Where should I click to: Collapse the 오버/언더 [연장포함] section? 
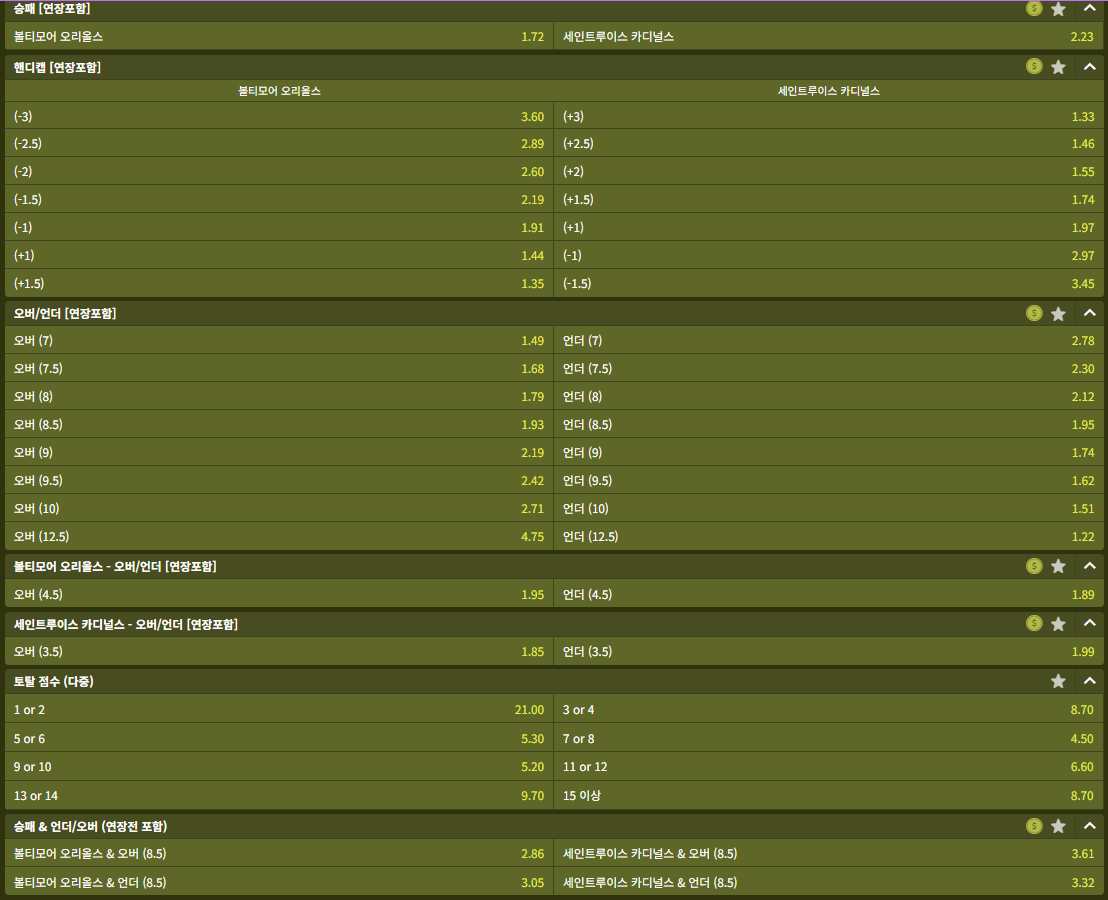click(1090, 313)
